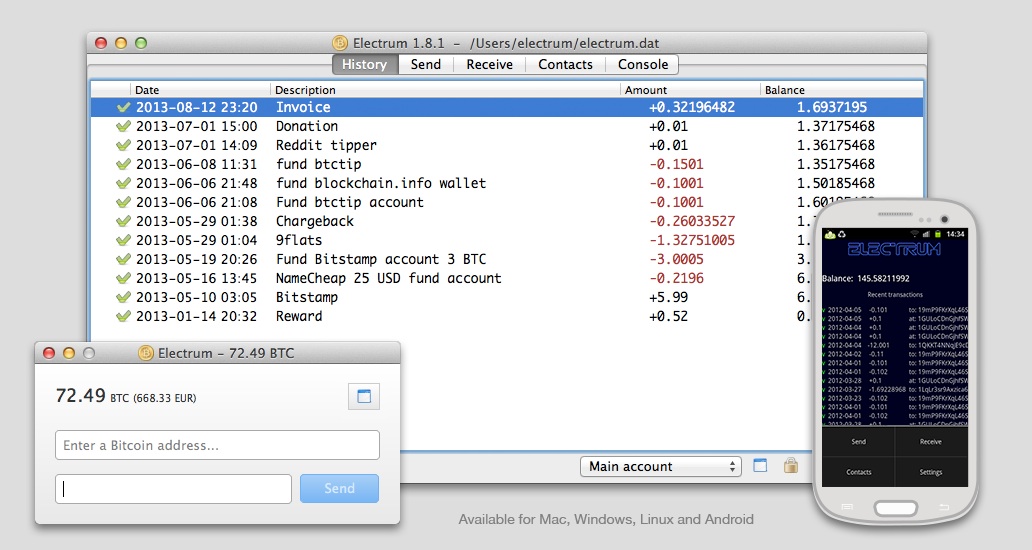Click the Send button in the lite window

coord(340,488)
